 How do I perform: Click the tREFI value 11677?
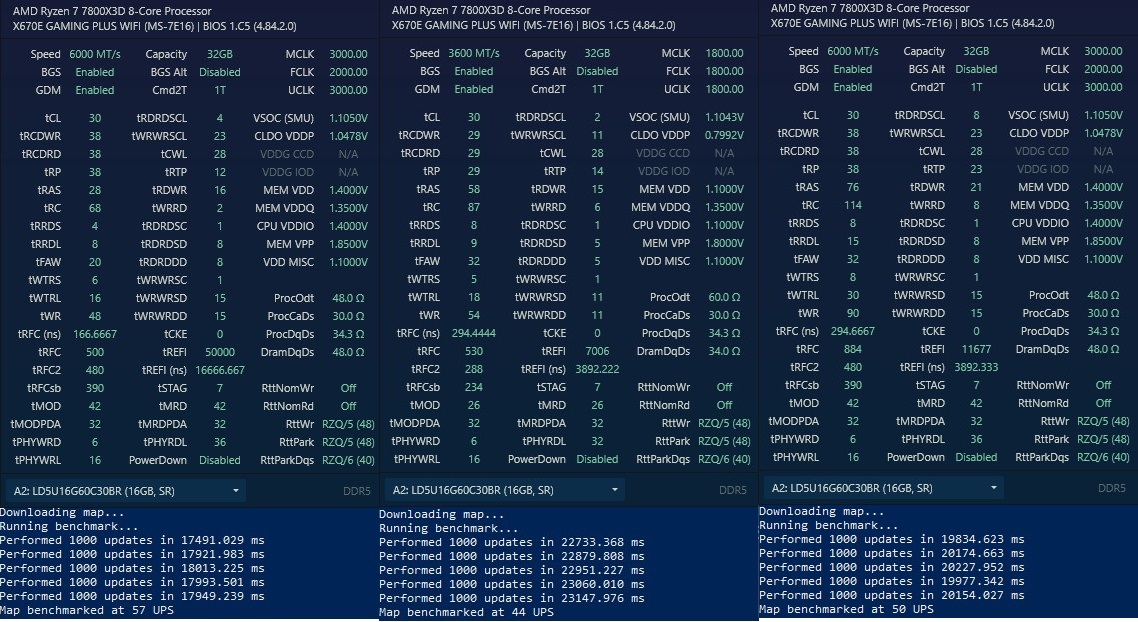pyautogui.click(x=976, y=349)
